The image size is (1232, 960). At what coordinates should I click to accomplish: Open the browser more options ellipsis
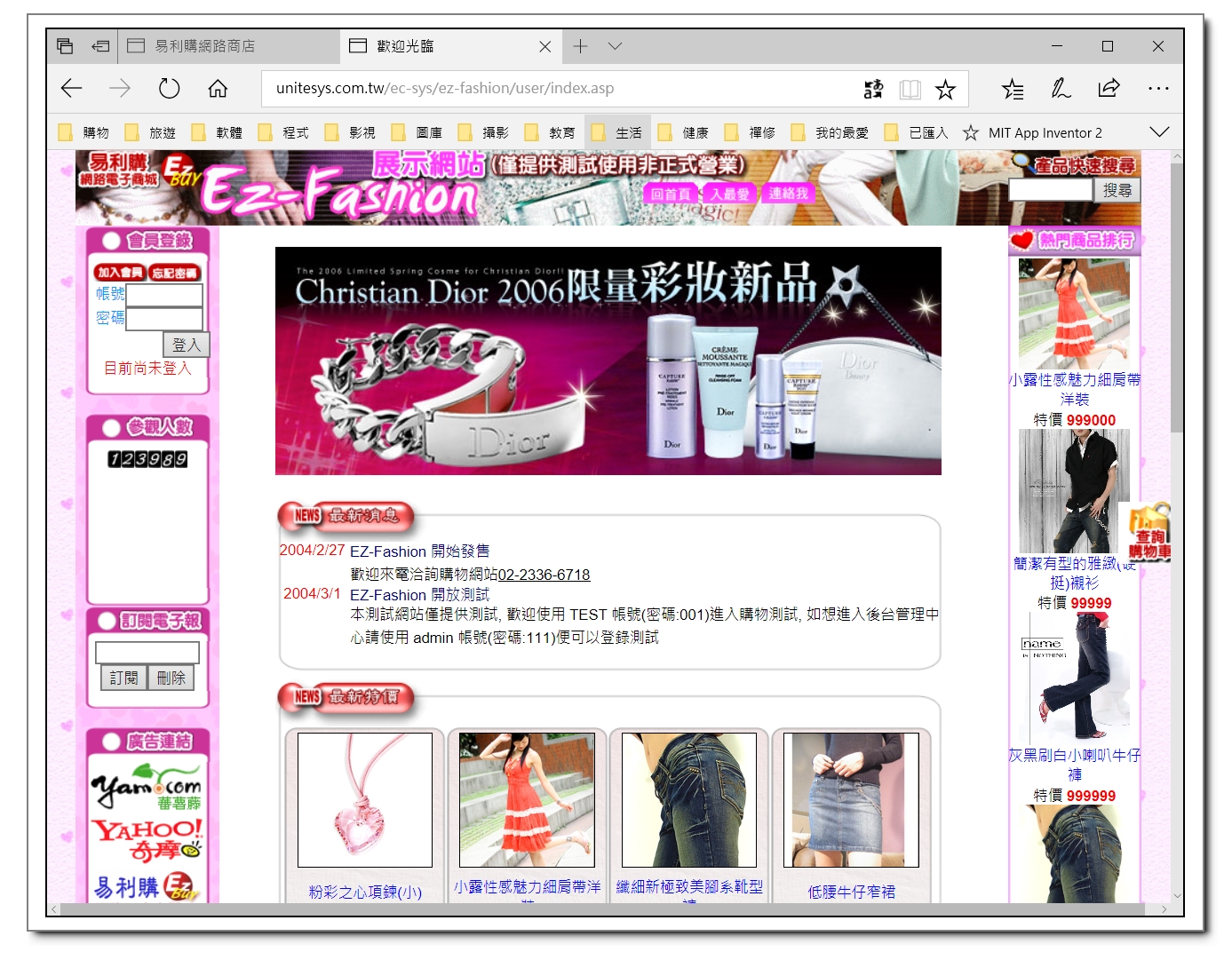click(x=1158, y=89)
